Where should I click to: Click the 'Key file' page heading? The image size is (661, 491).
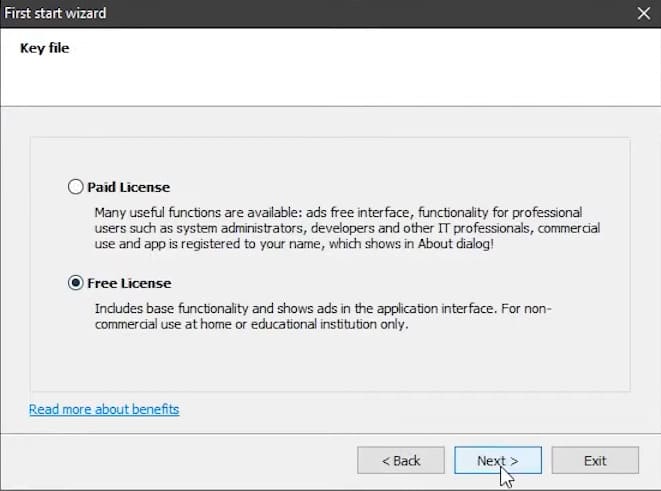click(44, 47)
